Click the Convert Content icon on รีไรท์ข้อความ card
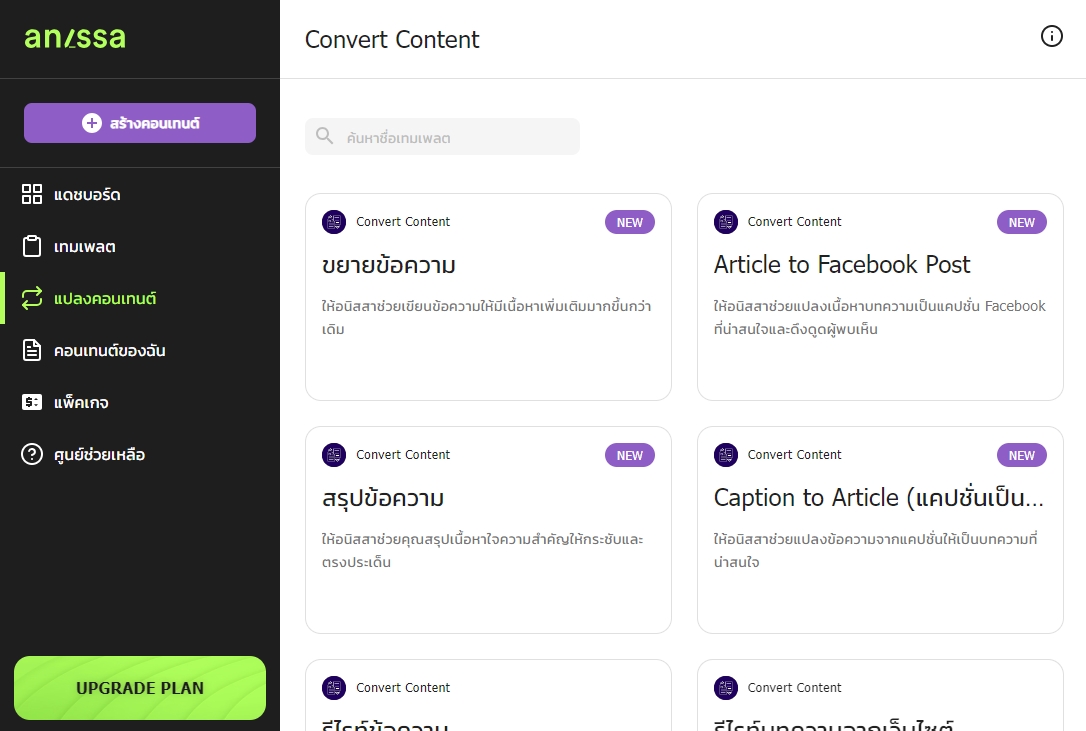Screen dimensions: 1086x731 click(334, 687)
